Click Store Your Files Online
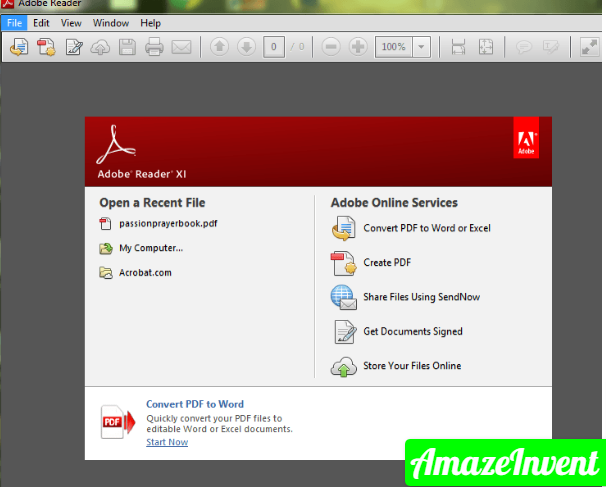Screen dimensions: 606x487 coord(412,366)
